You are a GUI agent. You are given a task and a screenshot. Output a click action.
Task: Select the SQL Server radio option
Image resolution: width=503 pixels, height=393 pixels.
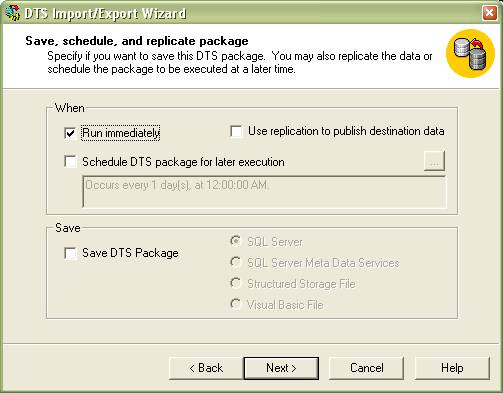(236, 241)
